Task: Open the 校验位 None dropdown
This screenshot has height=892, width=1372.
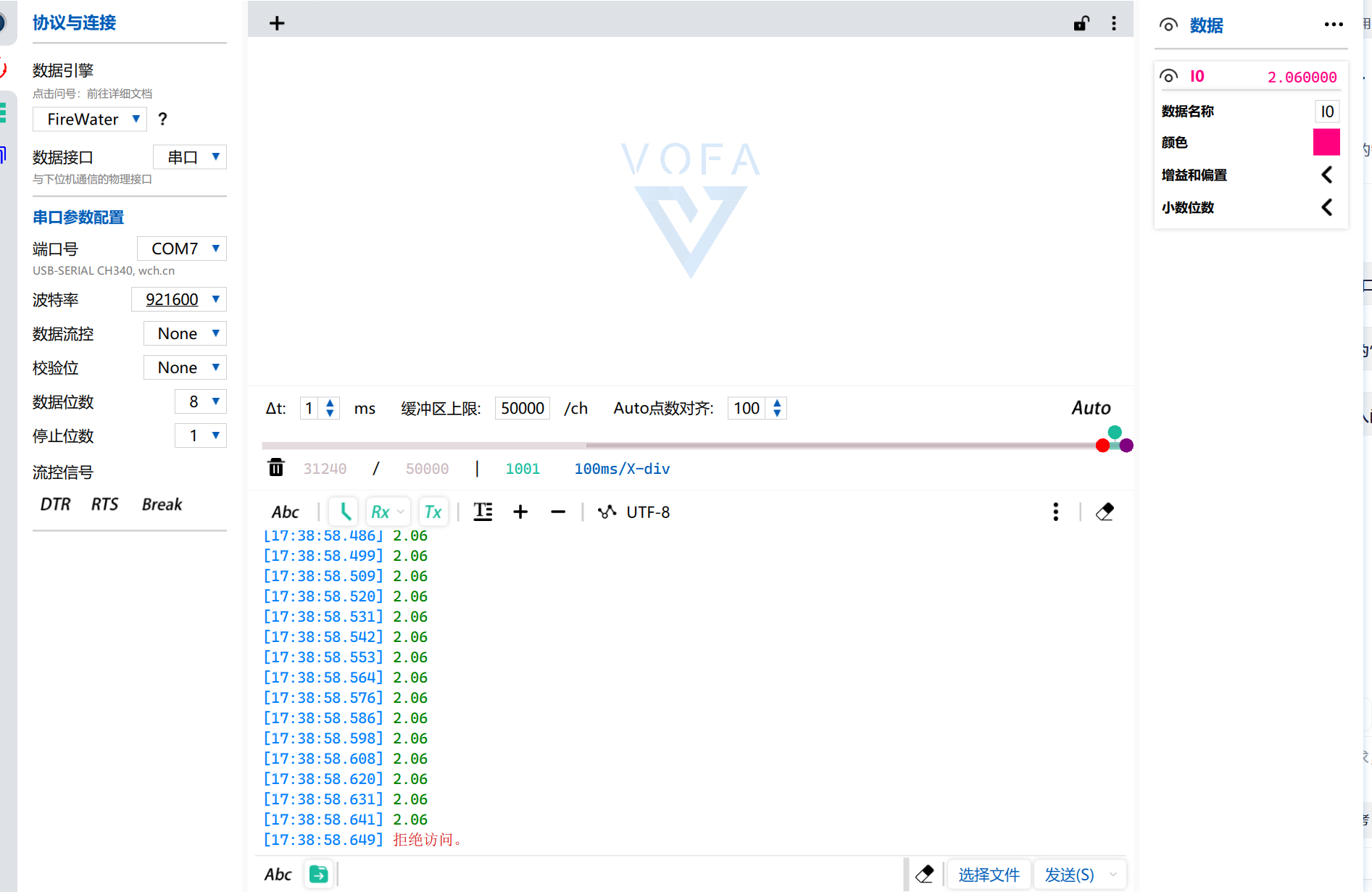Action: click(185, 367)
